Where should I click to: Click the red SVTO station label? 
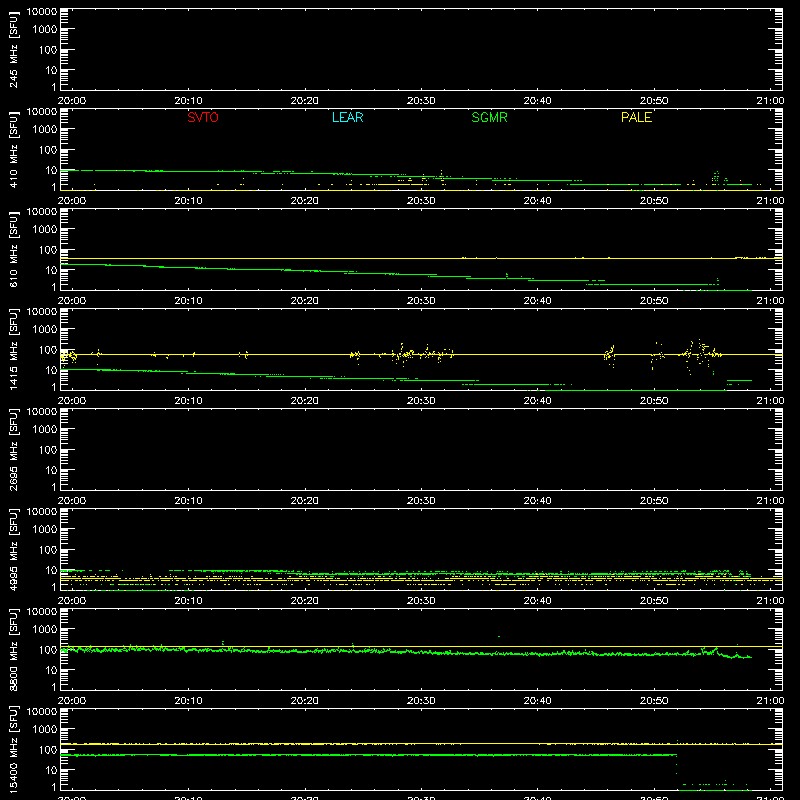pyautogui.click(x=203, y=117)
